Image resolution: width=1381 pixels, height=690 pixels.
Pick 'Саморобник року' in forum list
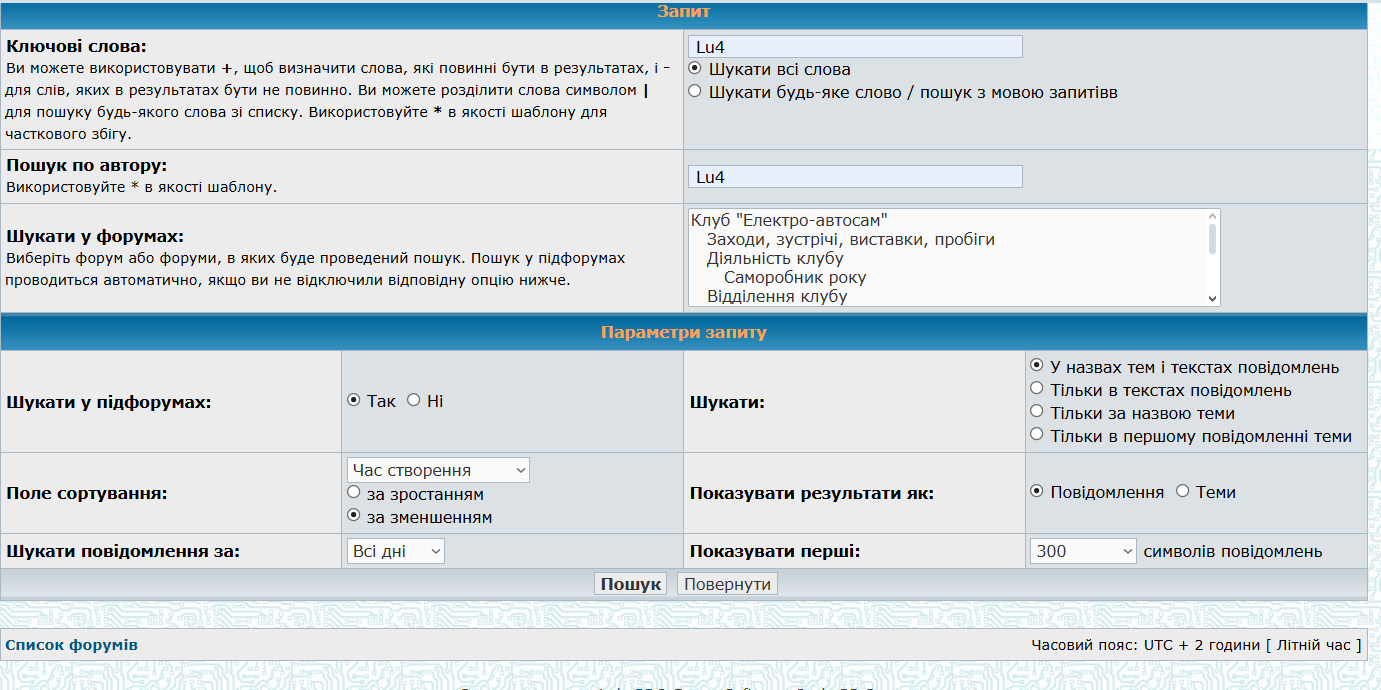(x=795, y=278)
